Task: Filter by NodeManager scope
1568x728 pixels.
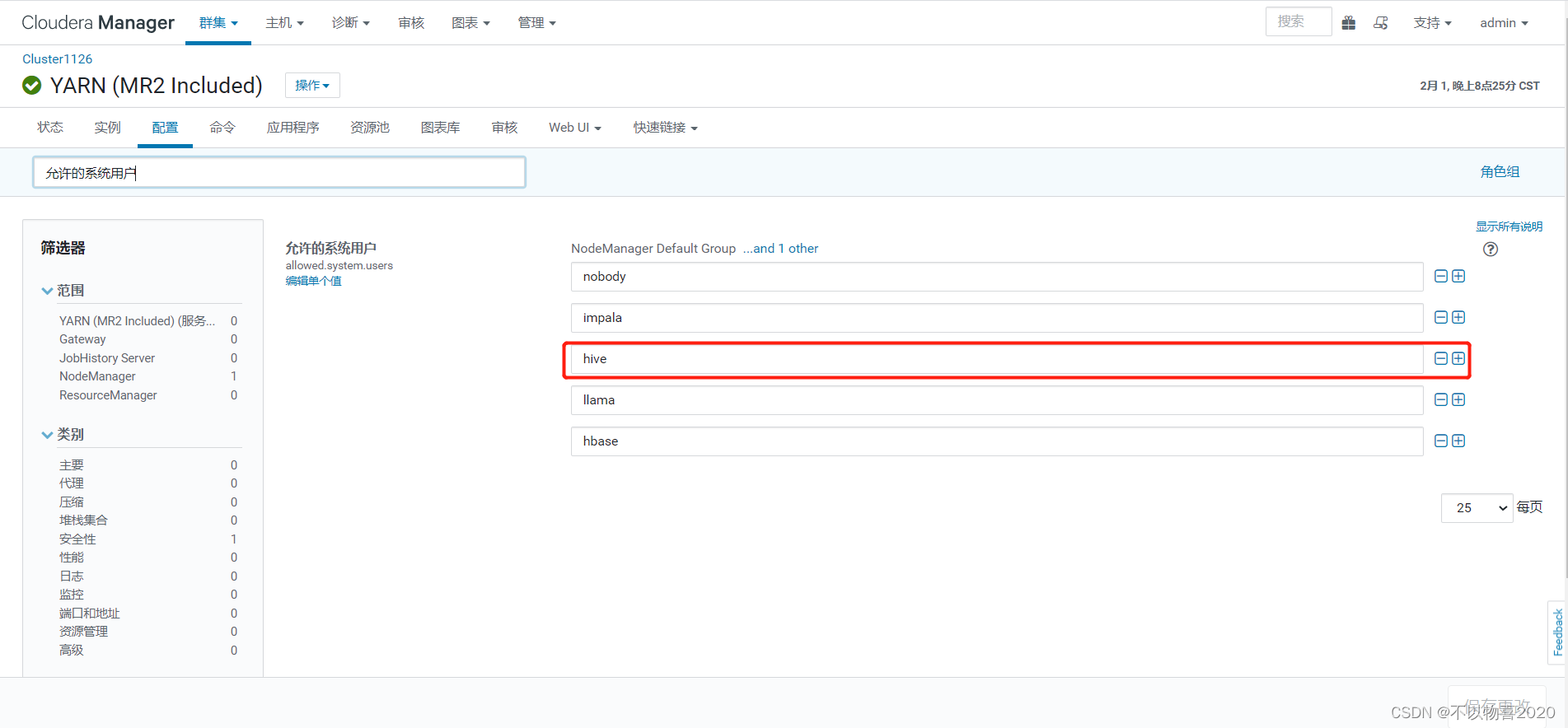Action: tap(97, 376)
